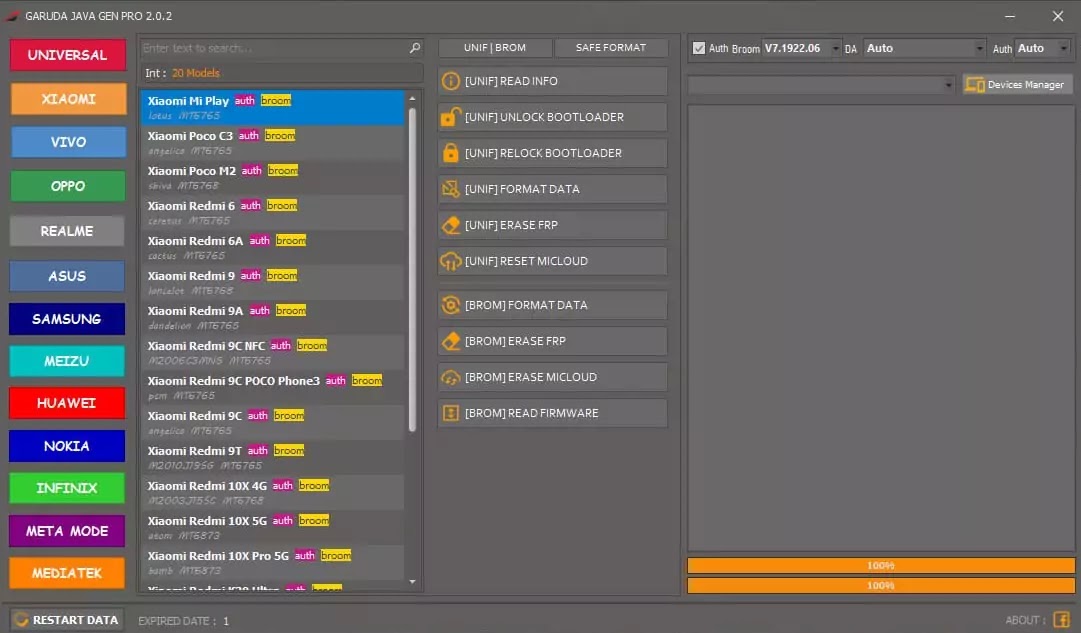Focus the model search text field

(x=274, y=48)
